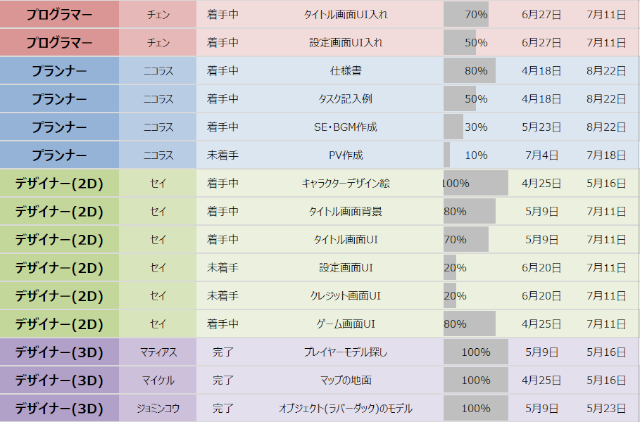Select the キャラクターデザイン絵 task cell
Image resolution: width=640 pixels, height=422 pixels.
tap(344, 183)
